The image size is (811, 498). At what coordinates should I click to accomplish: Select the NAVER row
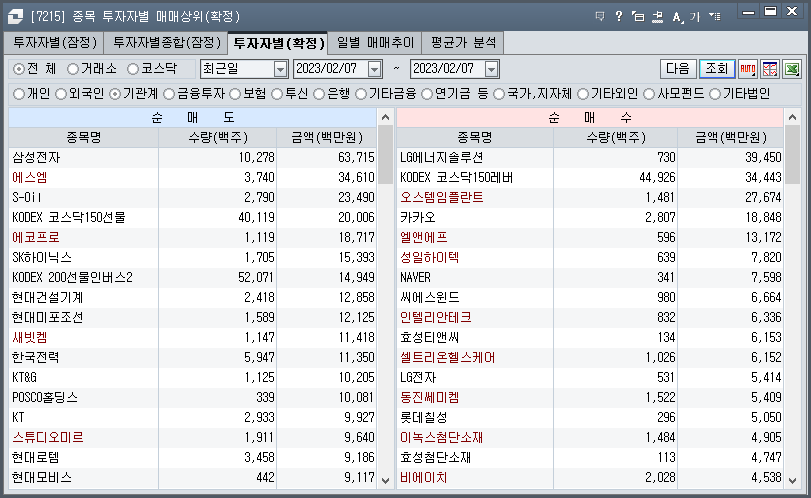590,277
